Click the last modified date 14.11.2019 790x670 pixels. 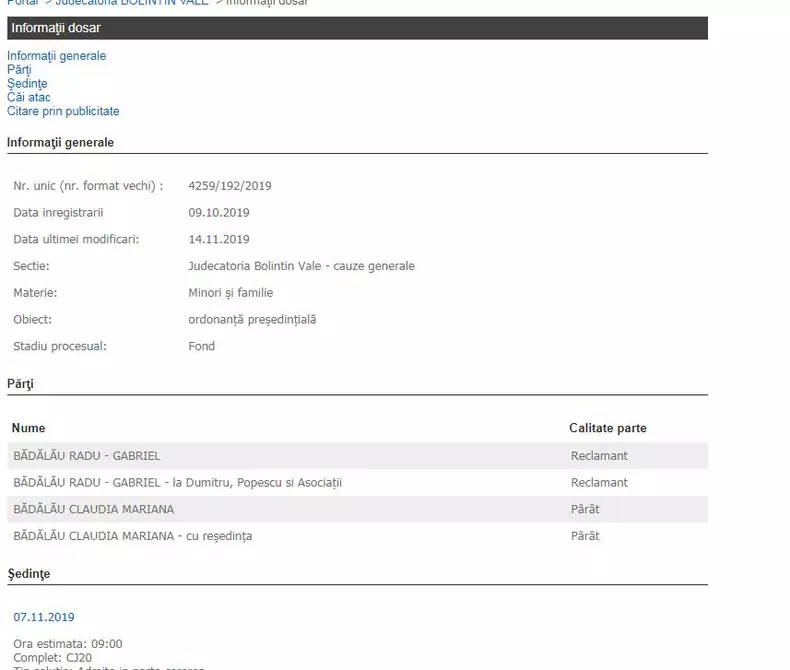point(219,240)
